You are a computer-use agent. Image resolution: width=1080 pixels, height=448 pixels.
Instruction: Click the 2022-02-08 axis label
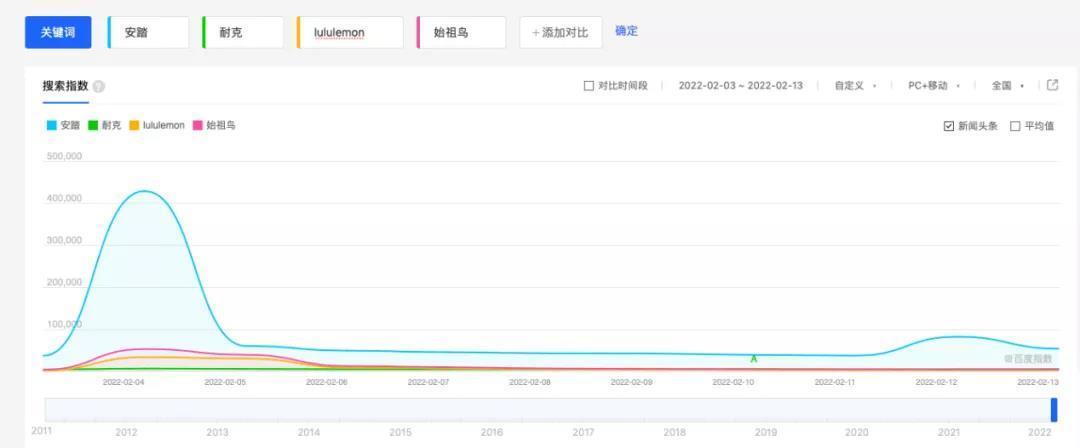point(530,381)
